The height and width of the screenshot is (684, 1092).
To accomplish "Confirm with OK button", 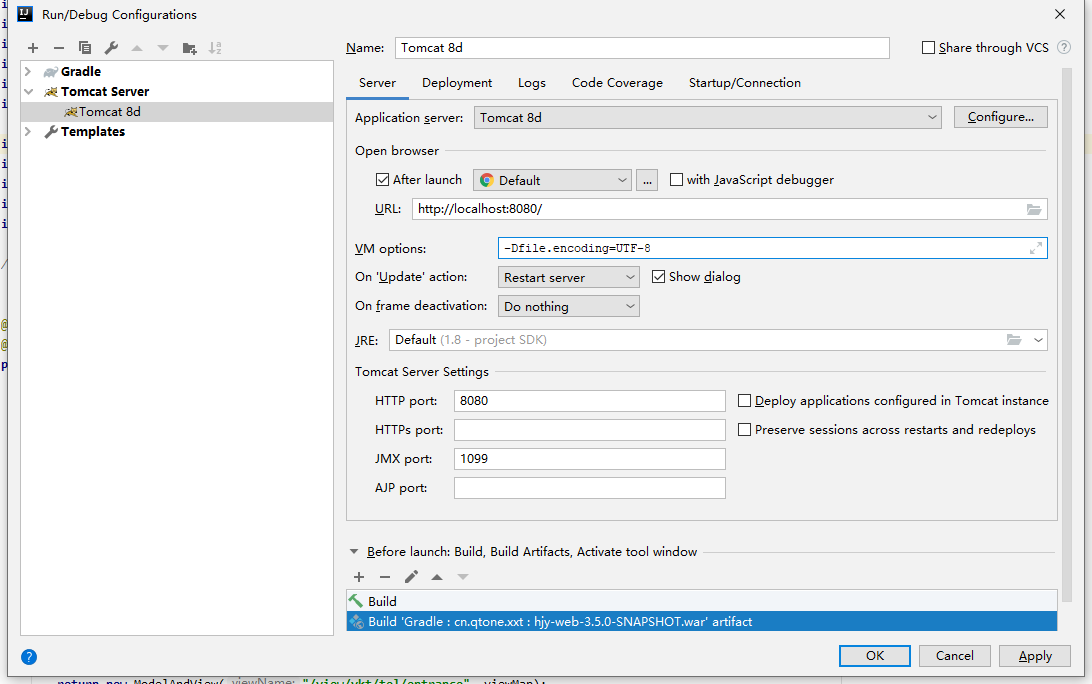I will [x=875, y=655].
